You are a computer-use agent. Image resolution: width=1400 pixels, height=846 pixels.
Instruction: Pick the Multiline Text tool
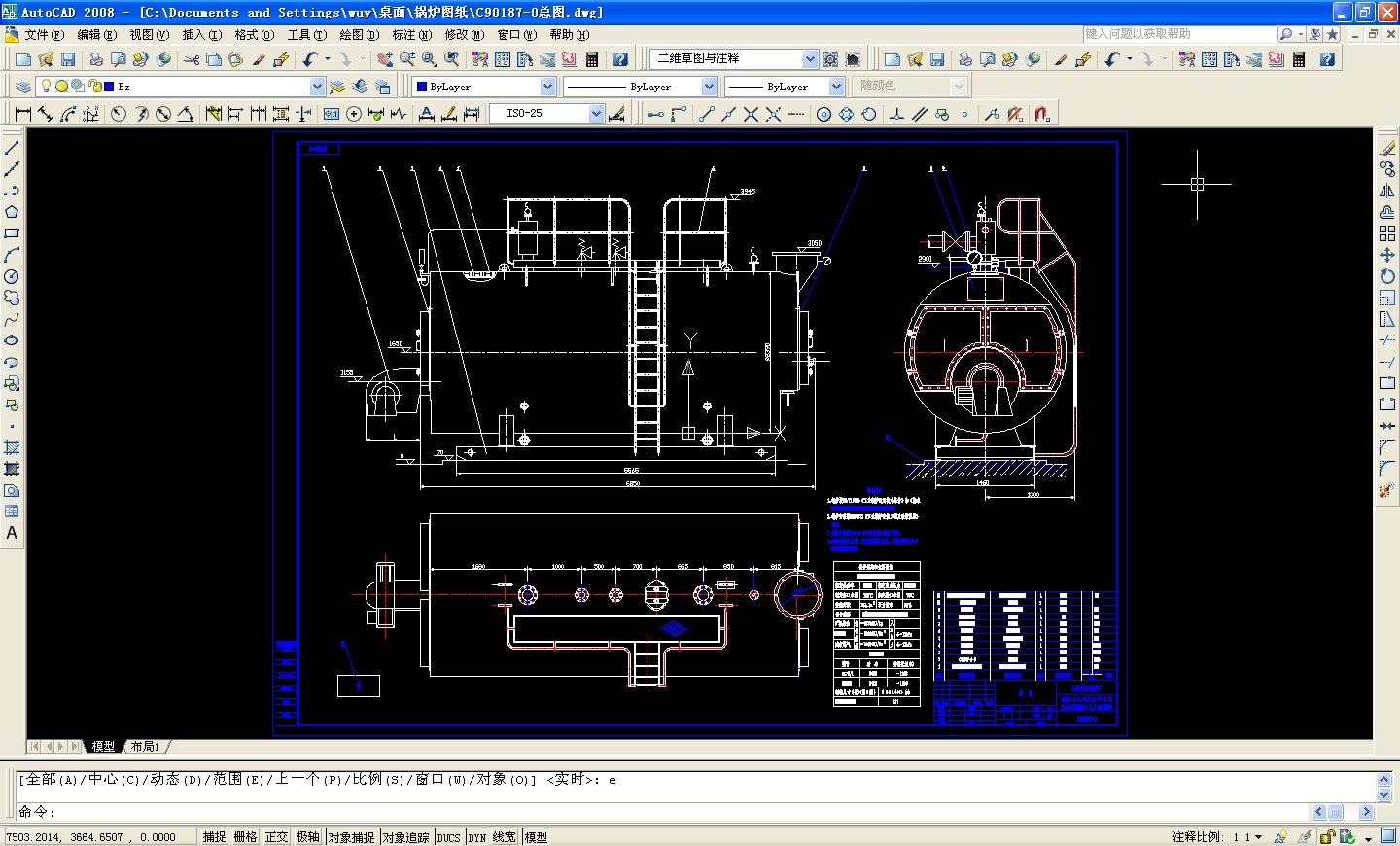[12, 533]
